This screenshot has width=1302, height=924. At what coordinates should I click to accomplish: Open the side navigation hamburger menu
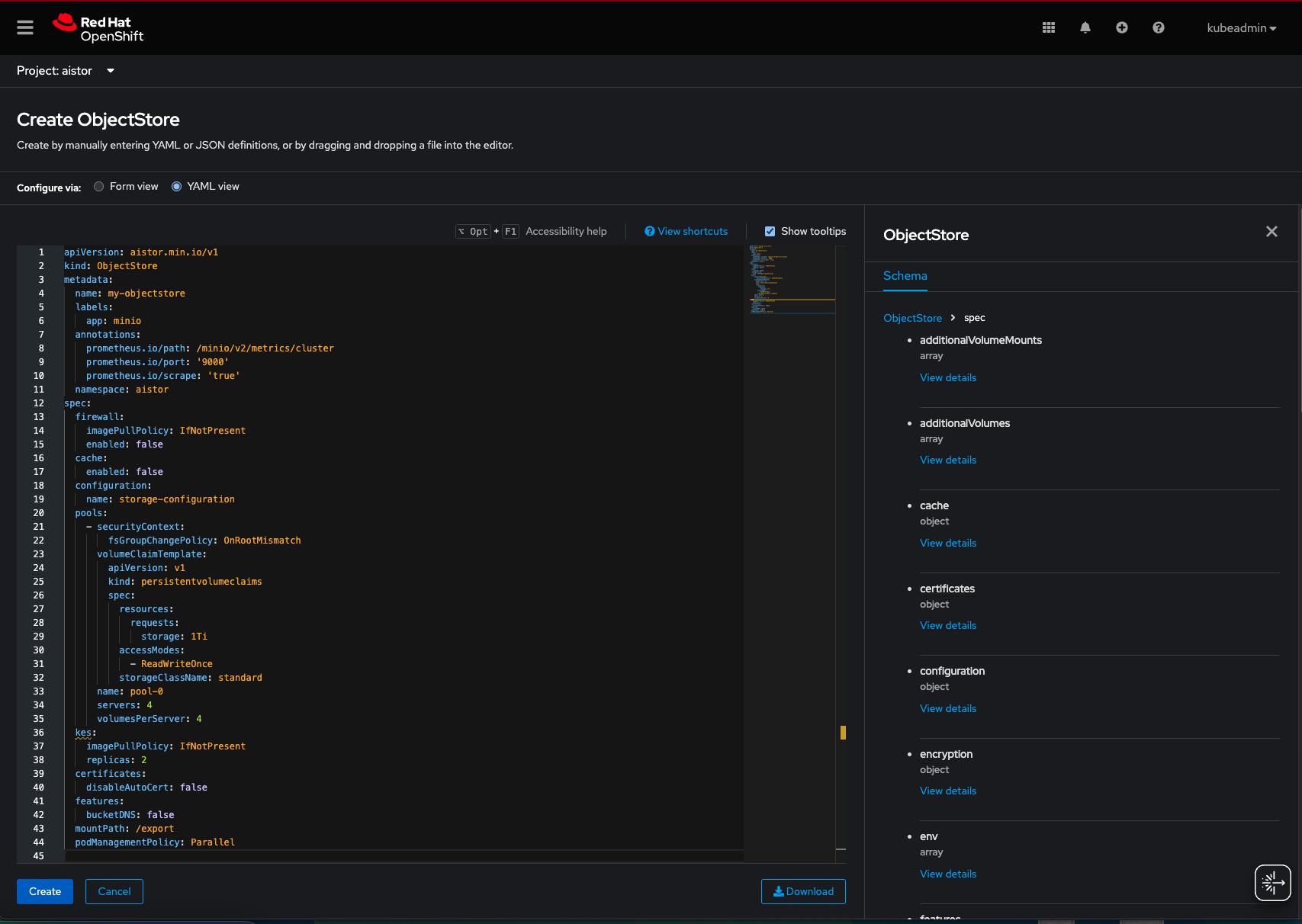(24, 27)
